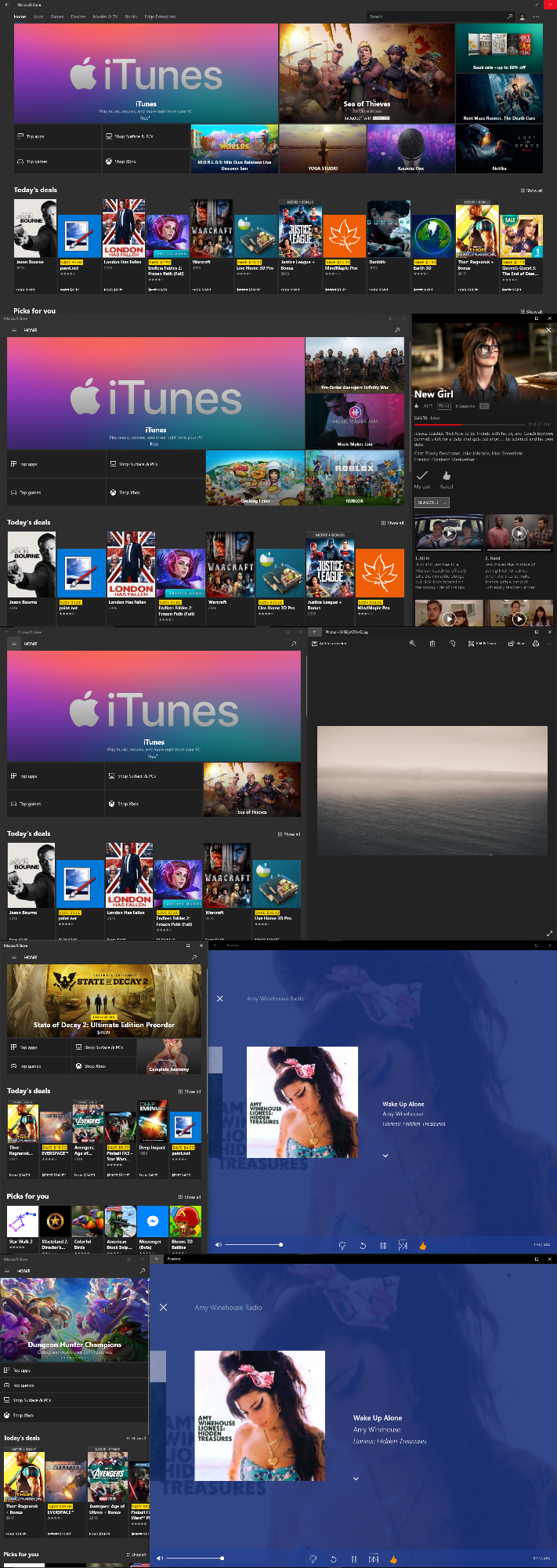Image resolution: width=557 pixels, height=1568 pixels.
Task: Open the Karaoke One tile
Action: click(x=411, y=149)
